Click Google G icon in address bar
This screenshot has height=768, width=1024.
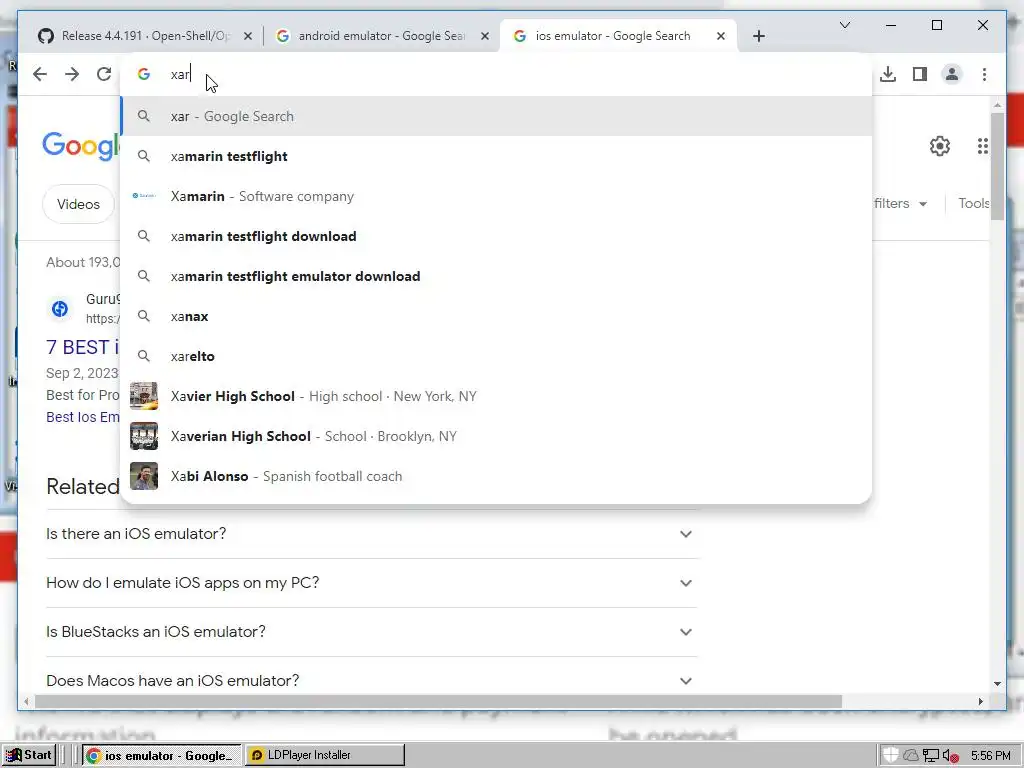point(144,74)
